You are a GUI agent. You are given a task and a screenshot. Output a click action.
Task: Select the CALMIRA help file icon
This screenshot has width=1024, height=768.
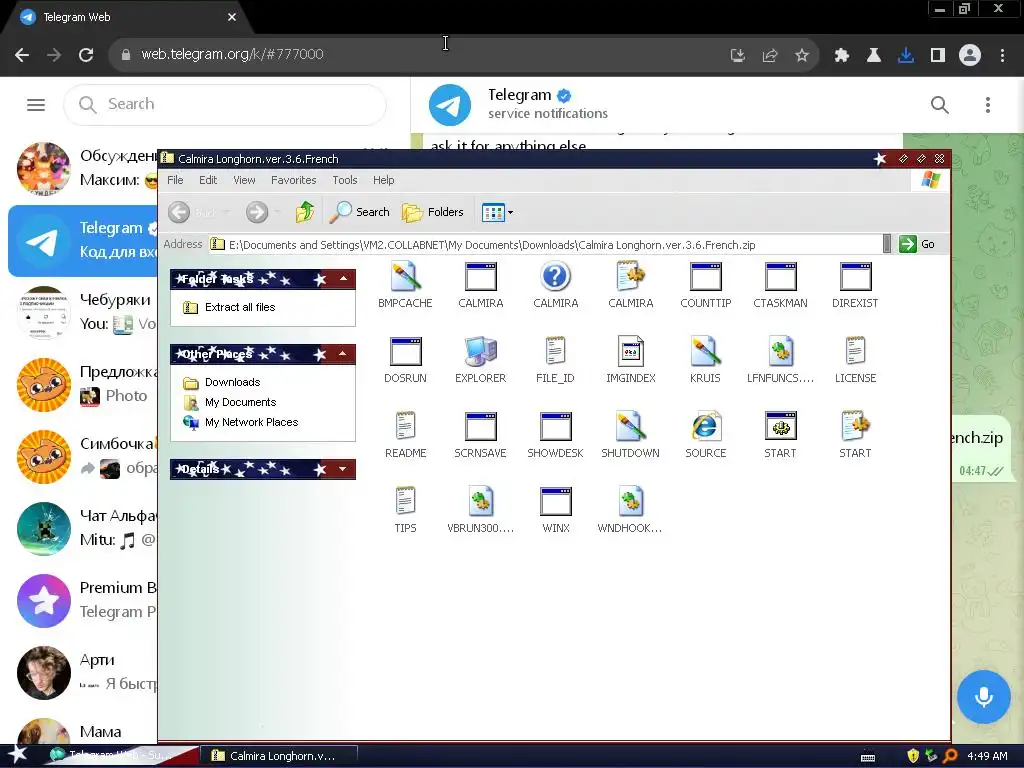tap(555, 277)
